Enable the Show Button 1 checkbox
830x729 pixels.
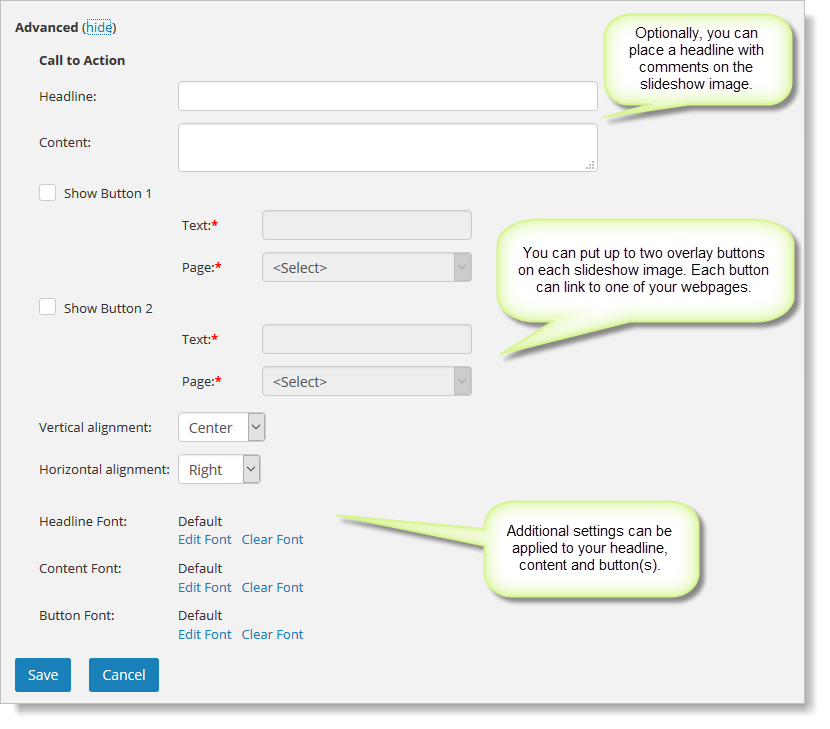(x=48, y=193)
